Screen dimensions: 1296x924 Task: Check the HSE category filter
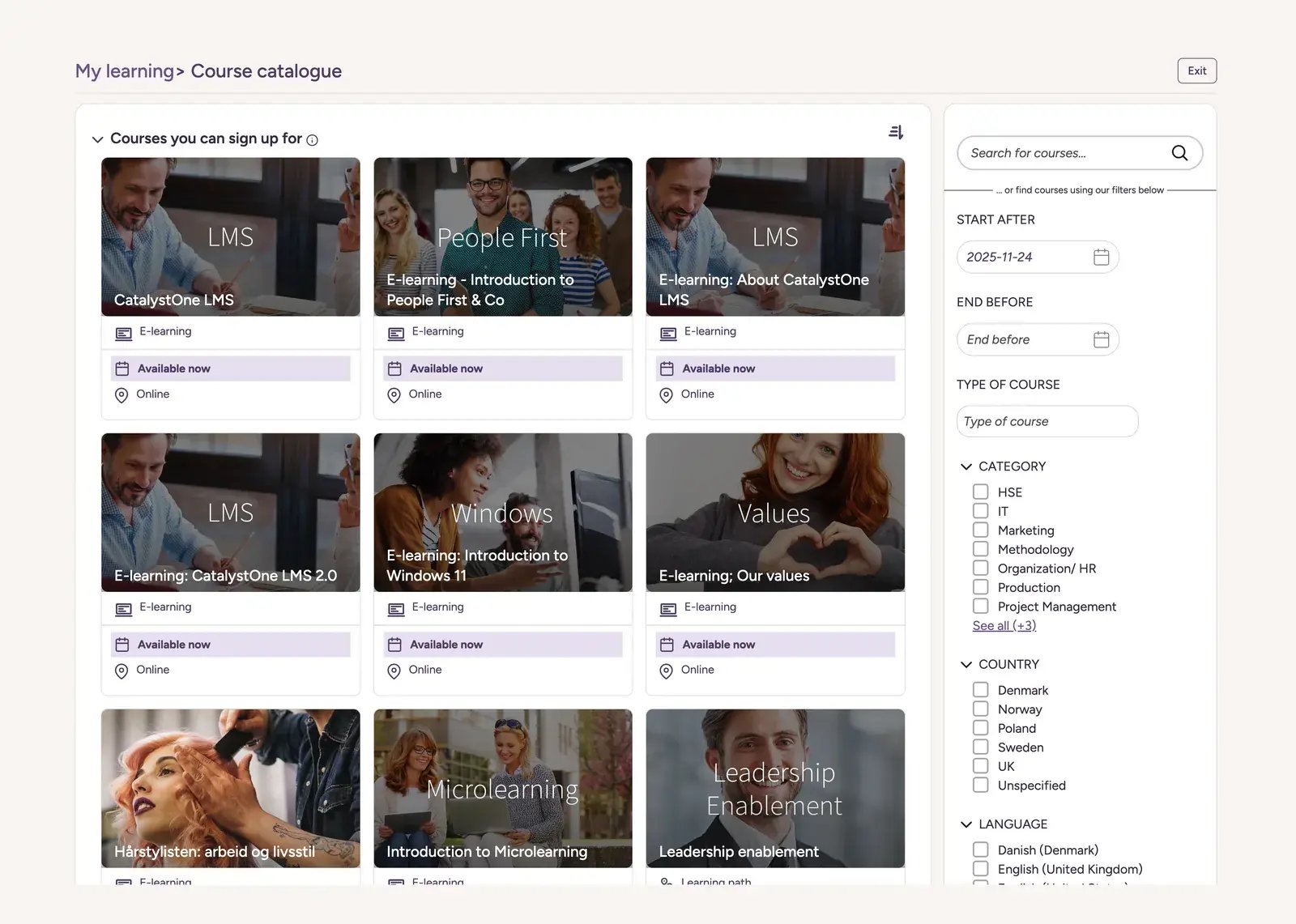coord(980,492)
